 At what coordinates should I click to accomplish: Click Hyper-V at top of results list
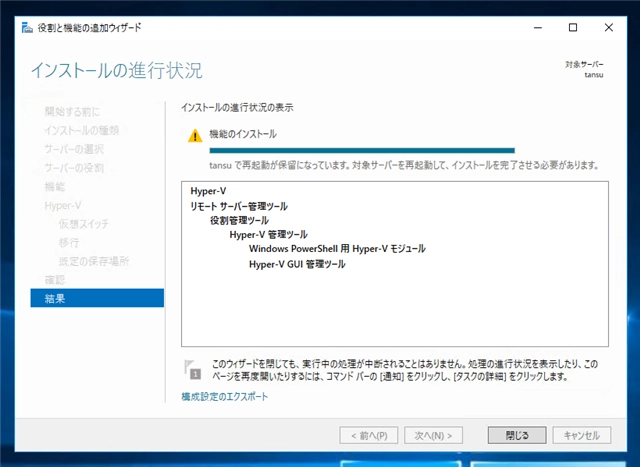click(x=208, y=191)
